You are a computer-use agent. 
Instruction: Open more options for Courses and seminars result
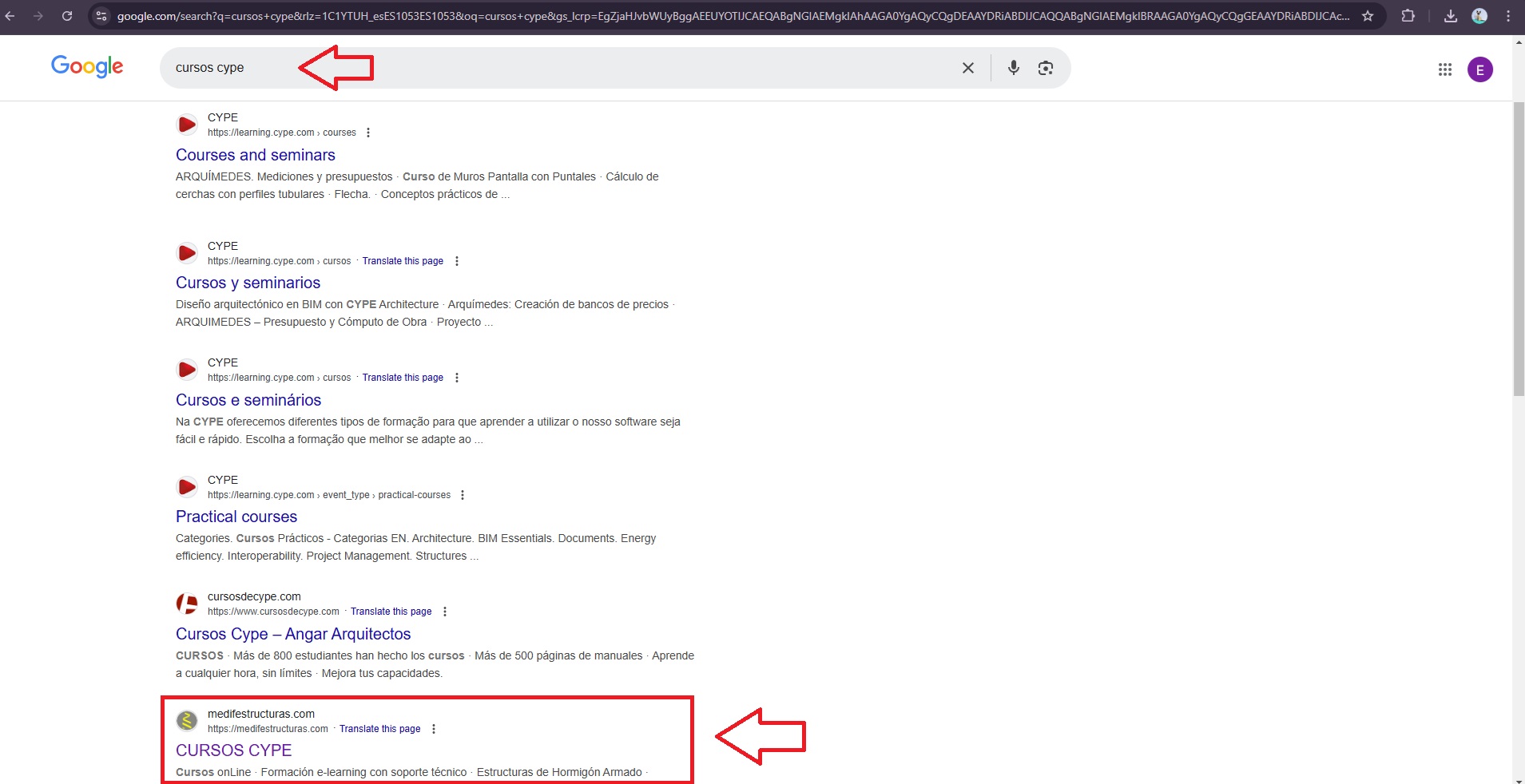tap(368, 133)
